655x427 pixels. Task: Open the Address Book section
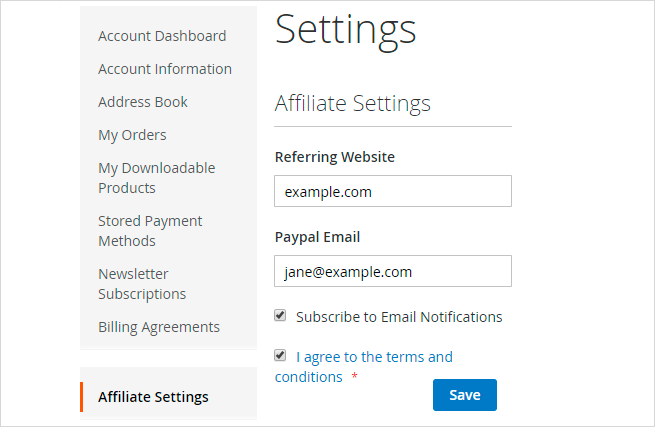(143, 102)
